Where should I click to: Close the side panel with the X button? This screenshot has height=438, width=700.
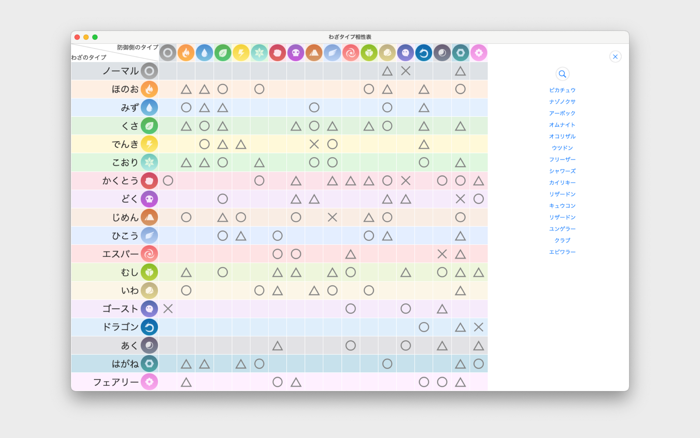pos(615,57)
